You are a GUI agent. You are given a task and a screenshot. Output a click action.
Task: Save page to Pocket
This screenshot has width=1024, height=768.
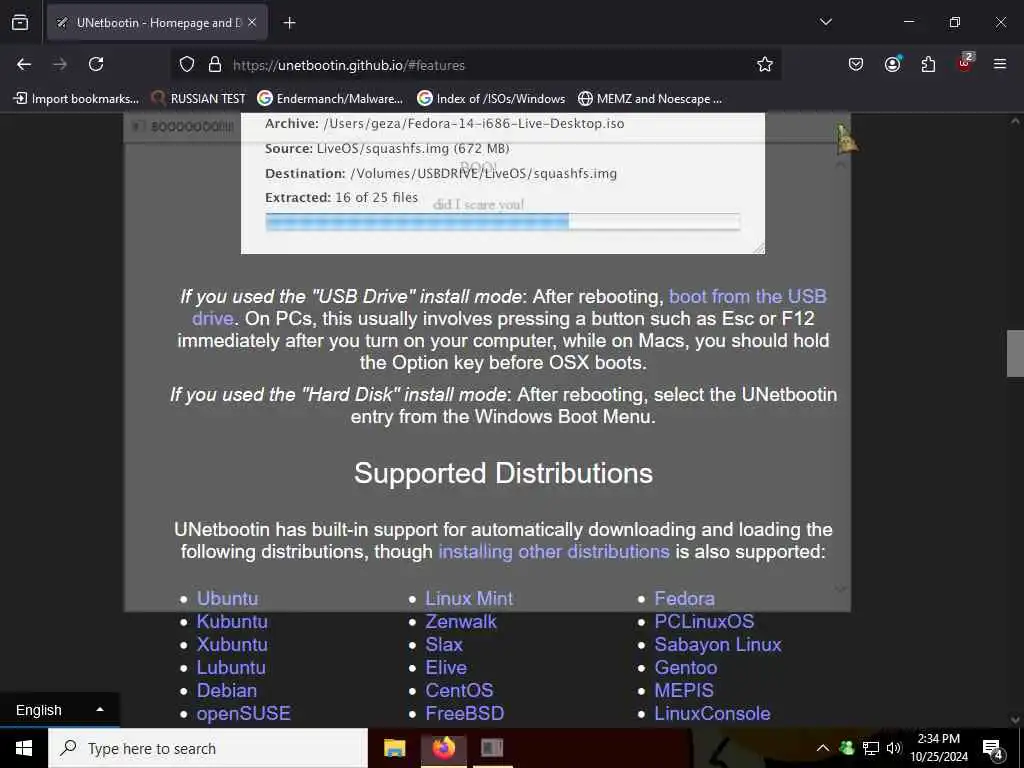[x=856, y=64]
